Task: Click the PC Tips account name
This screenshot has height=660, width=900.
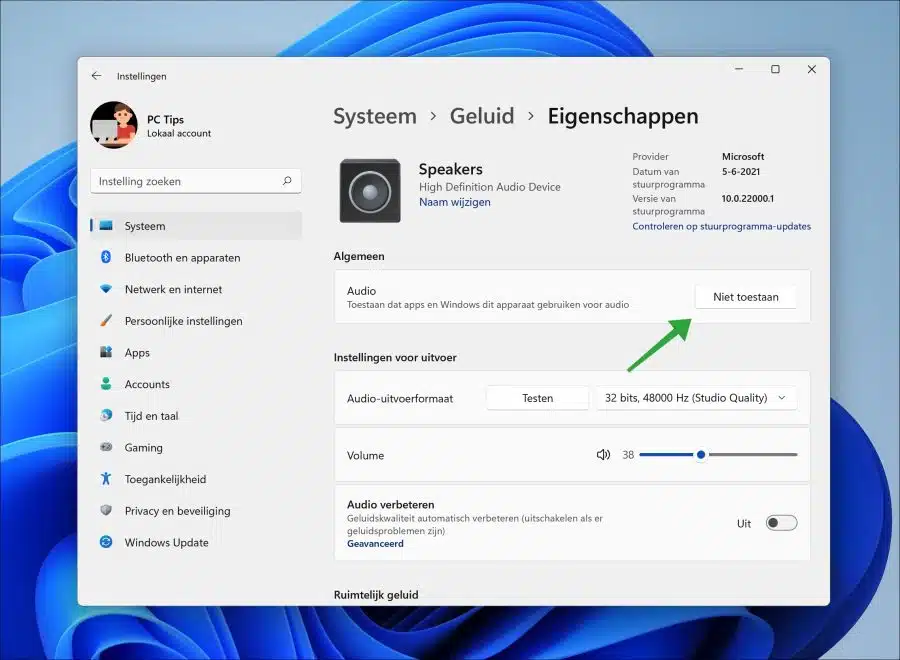Action: (x=165, y=119)
